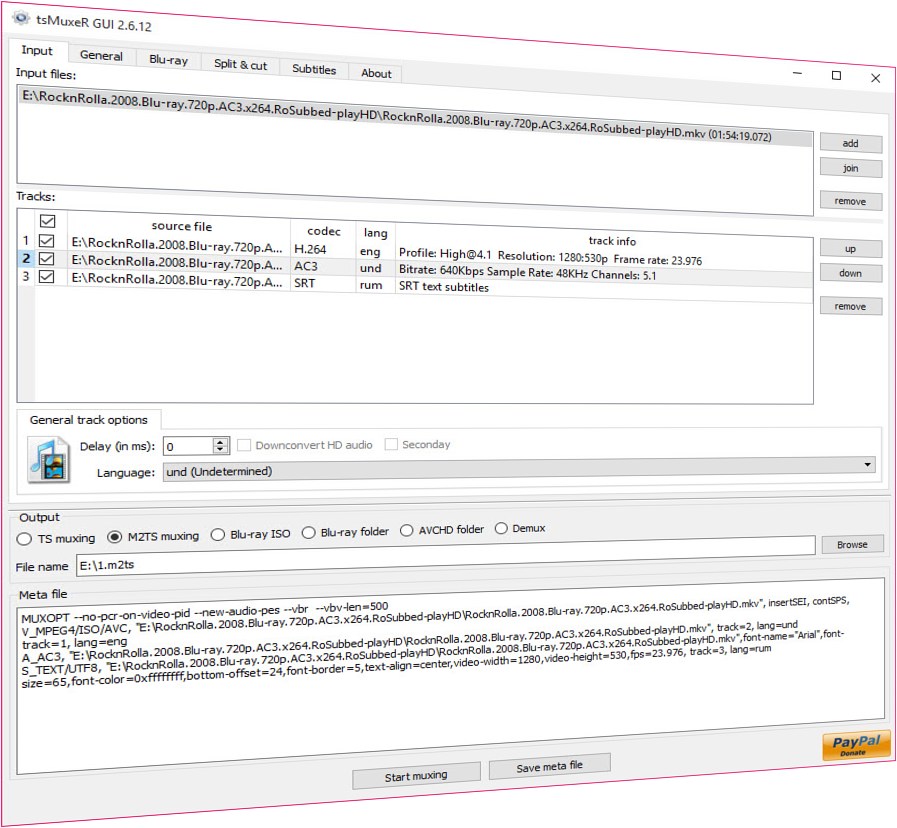Image resolution: width=897 pixels, height=828 pixels.
Task: Click the 'codec' column header
Action: pos(324,231)
